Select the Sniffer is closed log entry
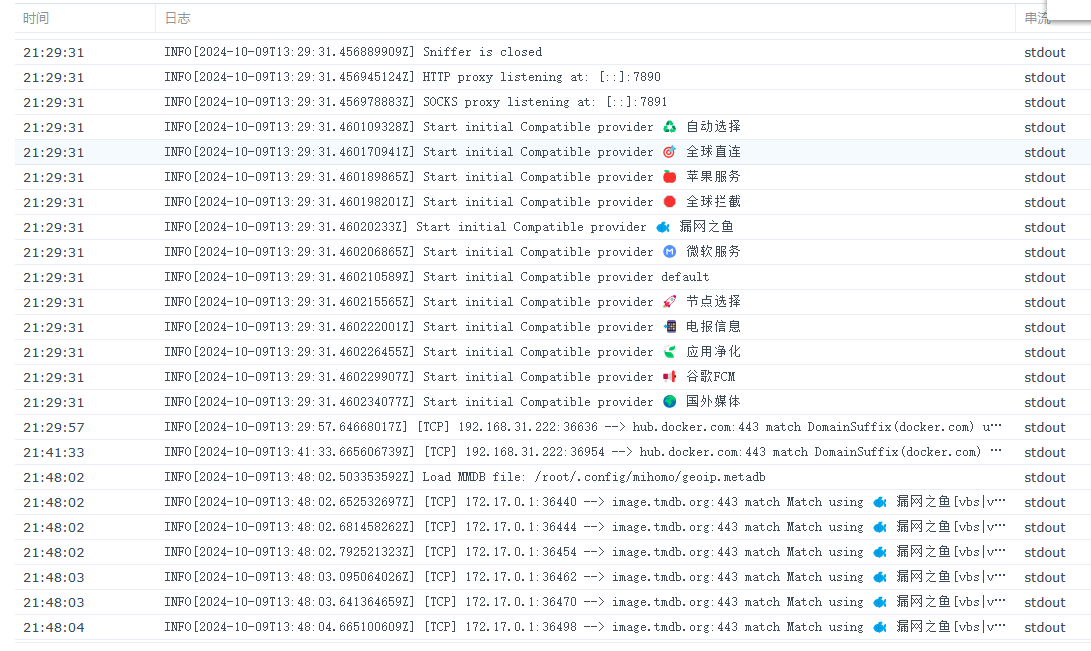The image size is (1091, 651). [353, 52]
